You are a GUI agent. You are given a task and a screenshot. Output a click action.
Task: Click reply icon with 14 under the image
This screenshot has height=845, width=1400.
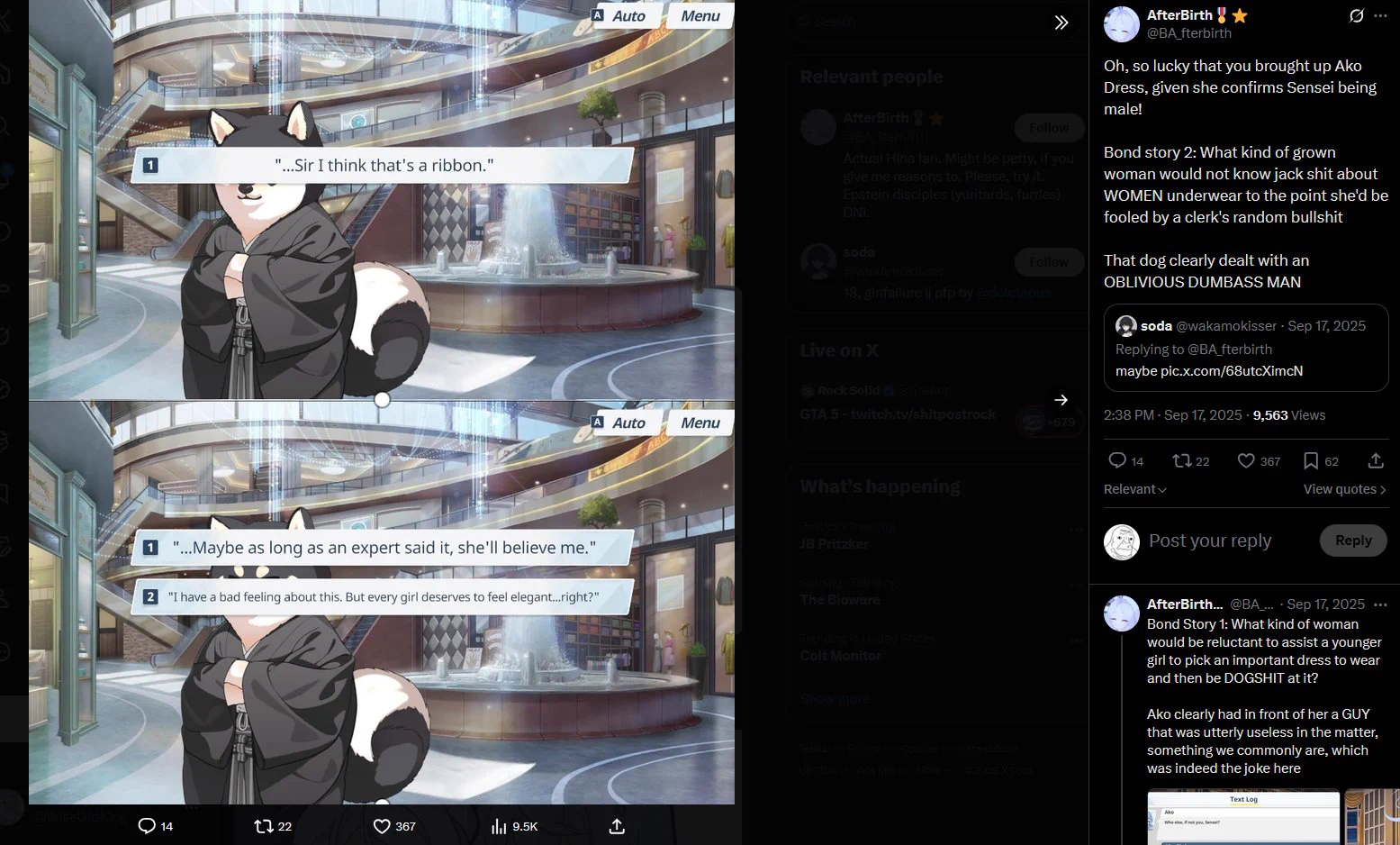pos(155,826)
